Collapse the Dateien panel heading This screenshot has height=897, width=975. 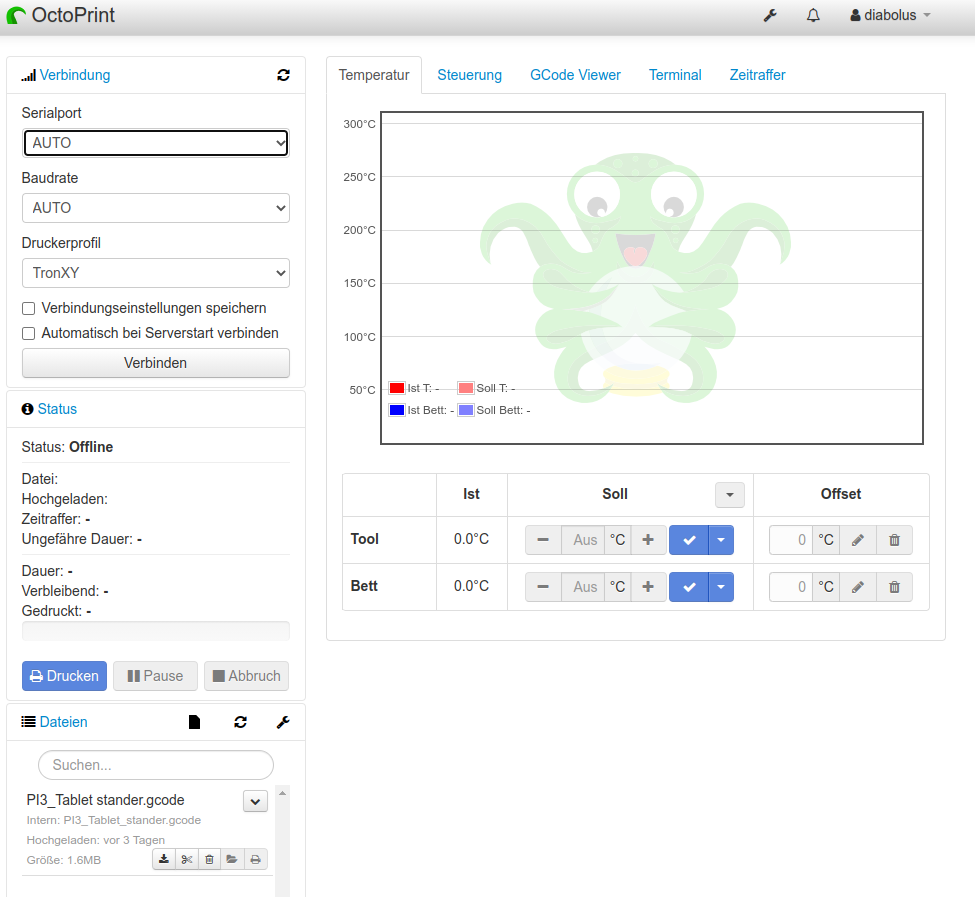63,722
